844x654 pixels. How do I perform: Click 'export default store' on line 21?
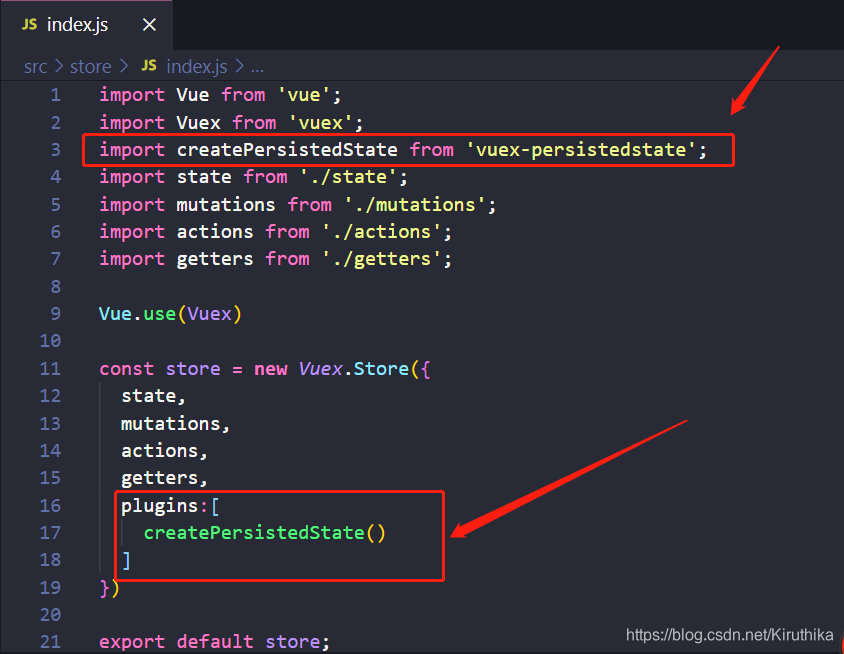pyautogui.click(x=214, y=642)
